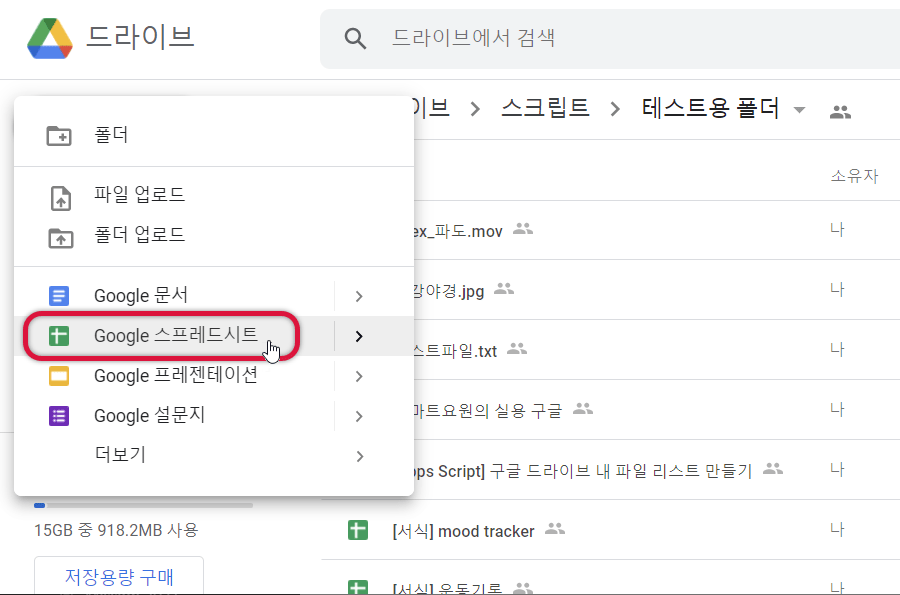This screenshot has height=595, width=900.
Task: Go to the 스크립트 breadcrumb folder
Action: tap(544, 108)
